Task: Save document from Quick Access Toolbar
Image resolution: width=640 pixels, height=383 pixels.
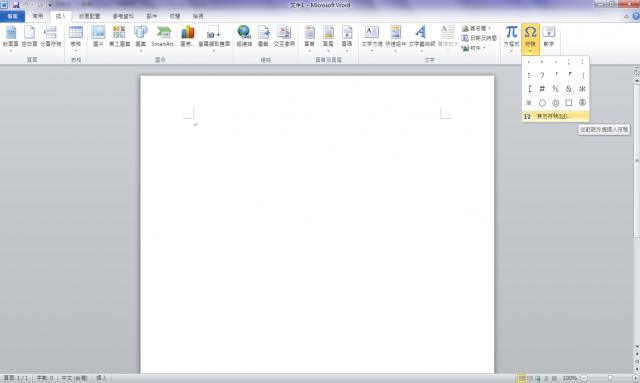Action: click(16, 5)
